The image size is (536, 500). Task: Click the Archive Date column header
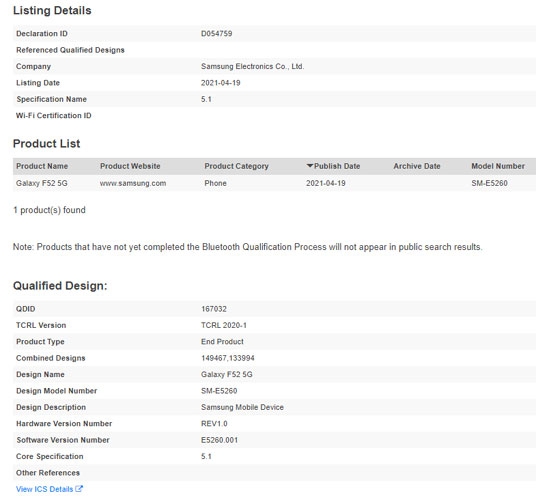click(x=417, y=166)
